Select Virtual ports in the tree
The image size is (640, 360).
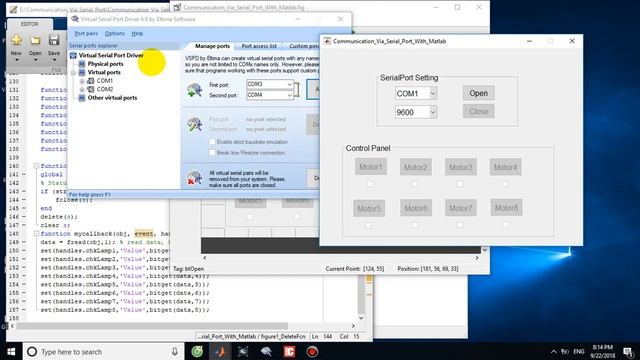104,72
